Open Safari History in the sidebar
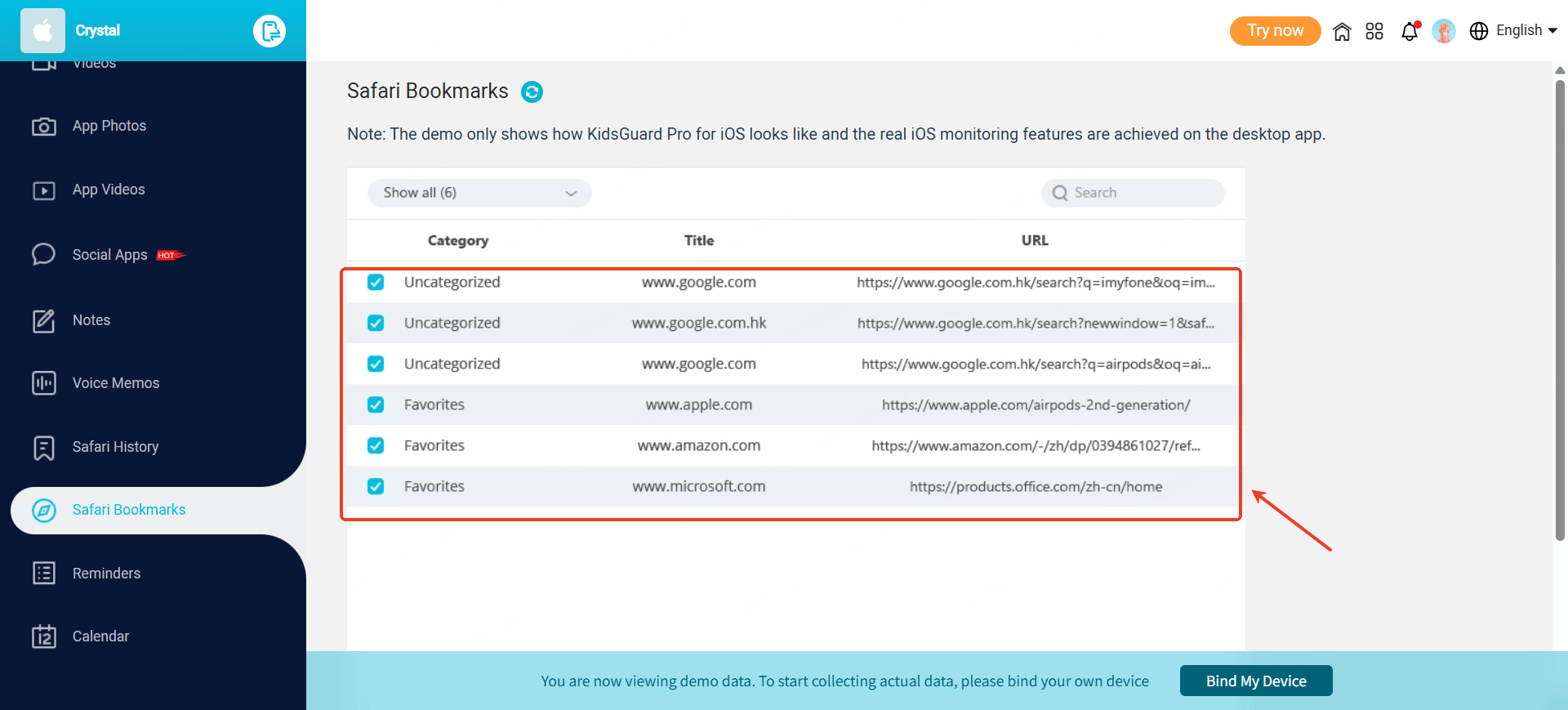The width and height of the screenshot is (1568, 710). tap(115, 447)
